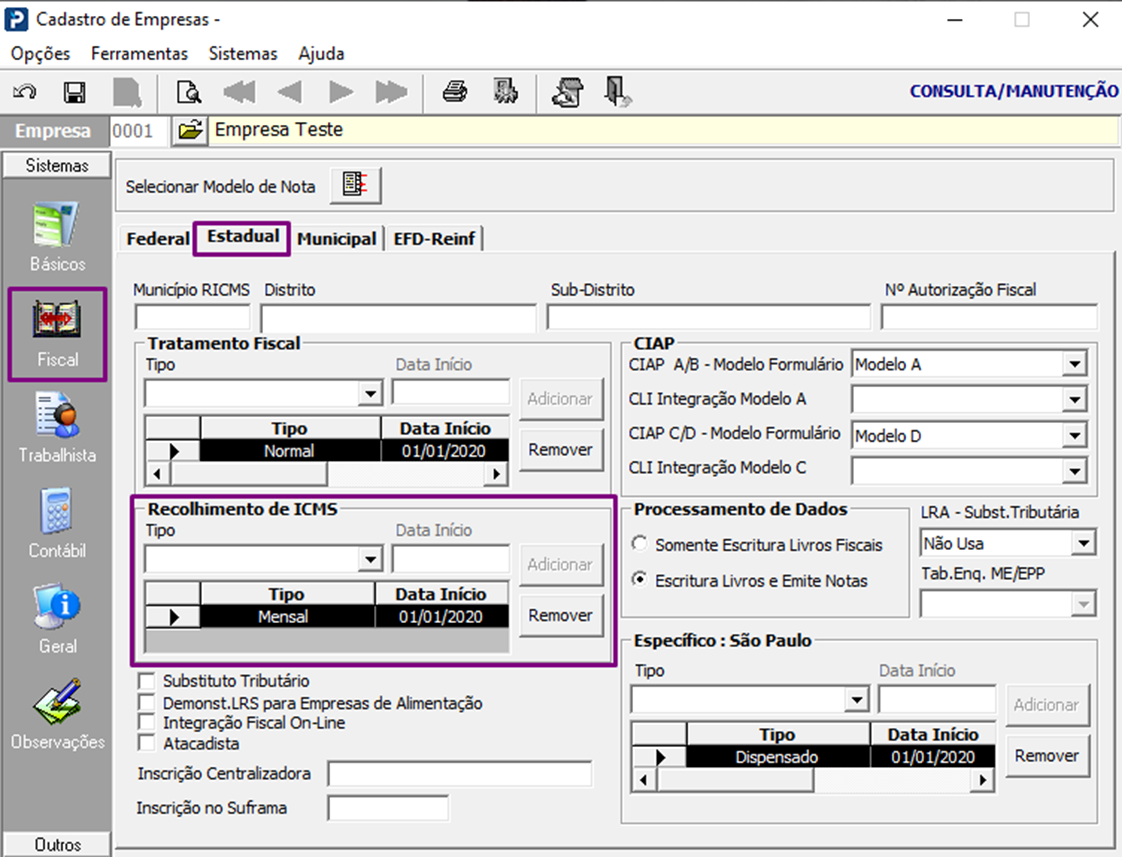Switch to the Federal tab

click(157, 239)
